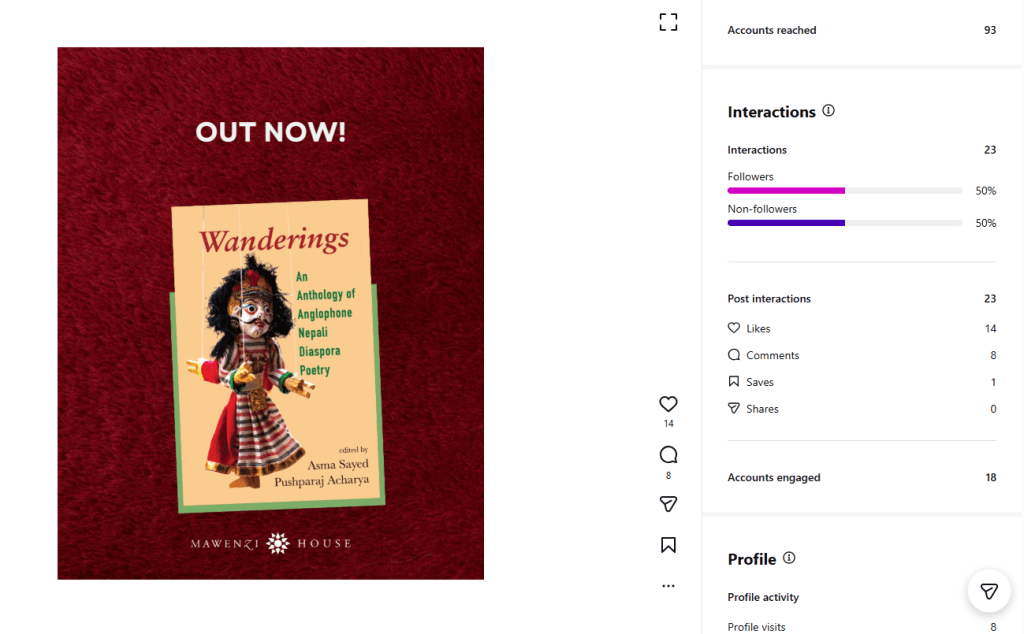1024x634 pixels.
Task: Click the Wanderings book cover image
Action: pos(277,355)
